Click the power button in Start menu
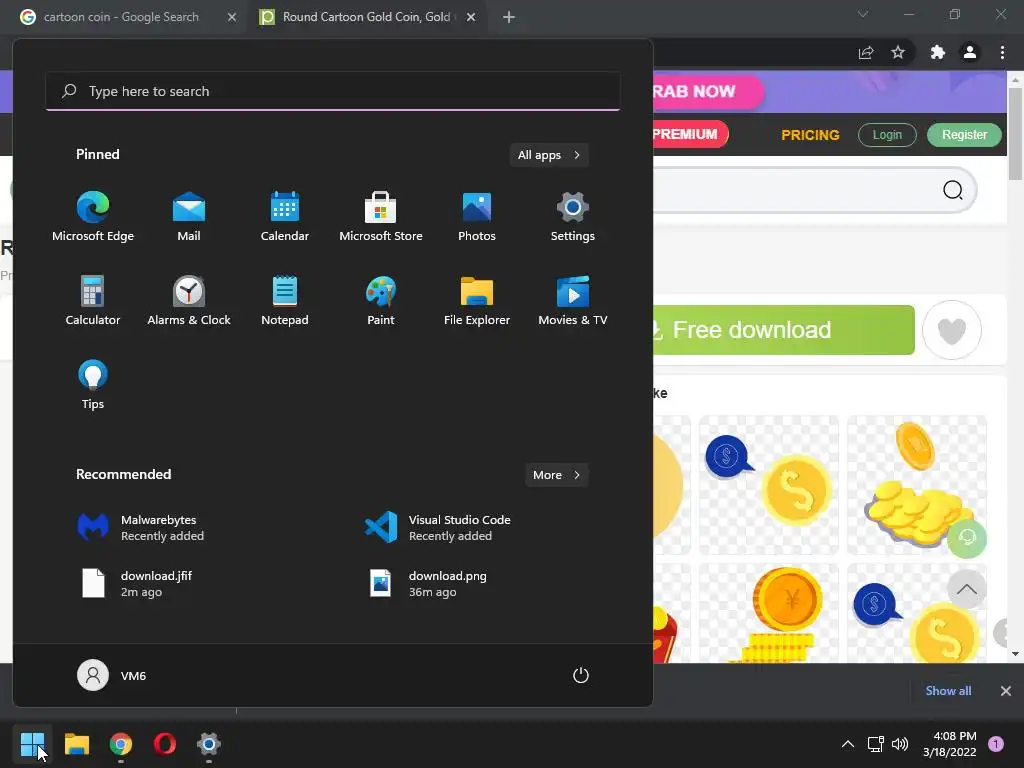This screenshot has width=1024, height=768. pyautogui.click(x=581, y=675)
